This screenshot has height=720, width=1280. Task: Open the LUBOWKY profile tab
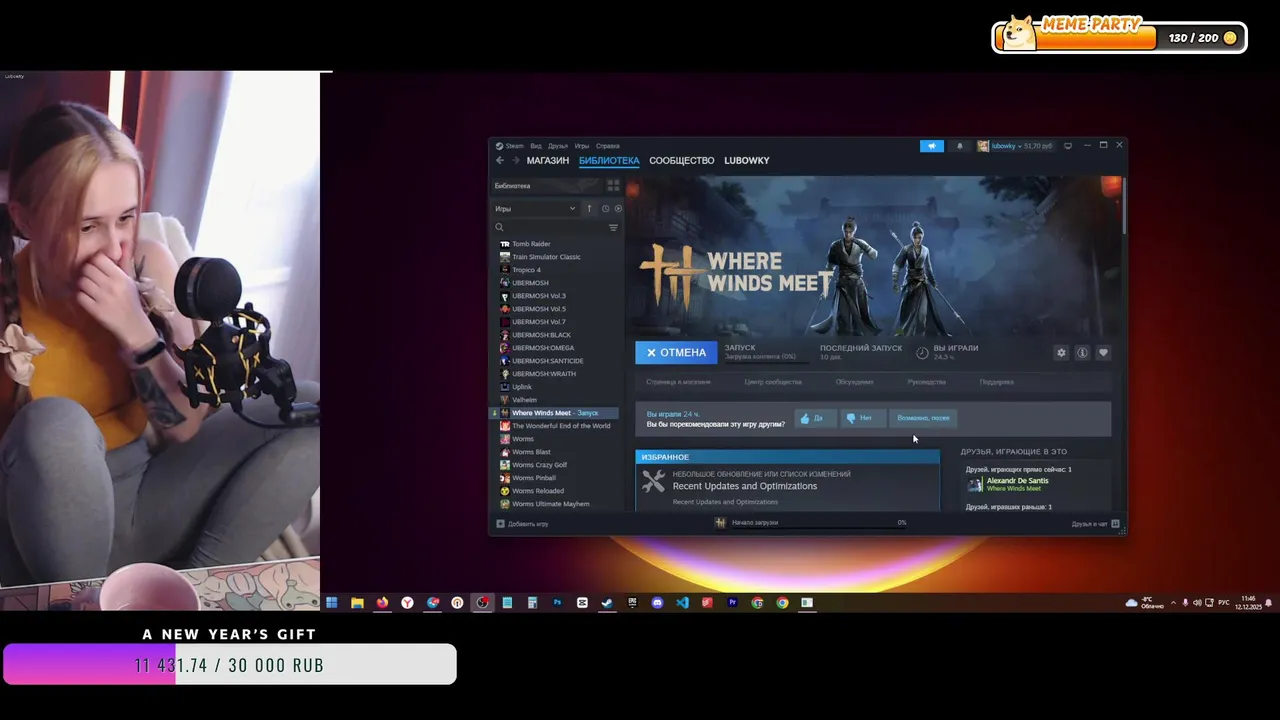tap(747, 160)
